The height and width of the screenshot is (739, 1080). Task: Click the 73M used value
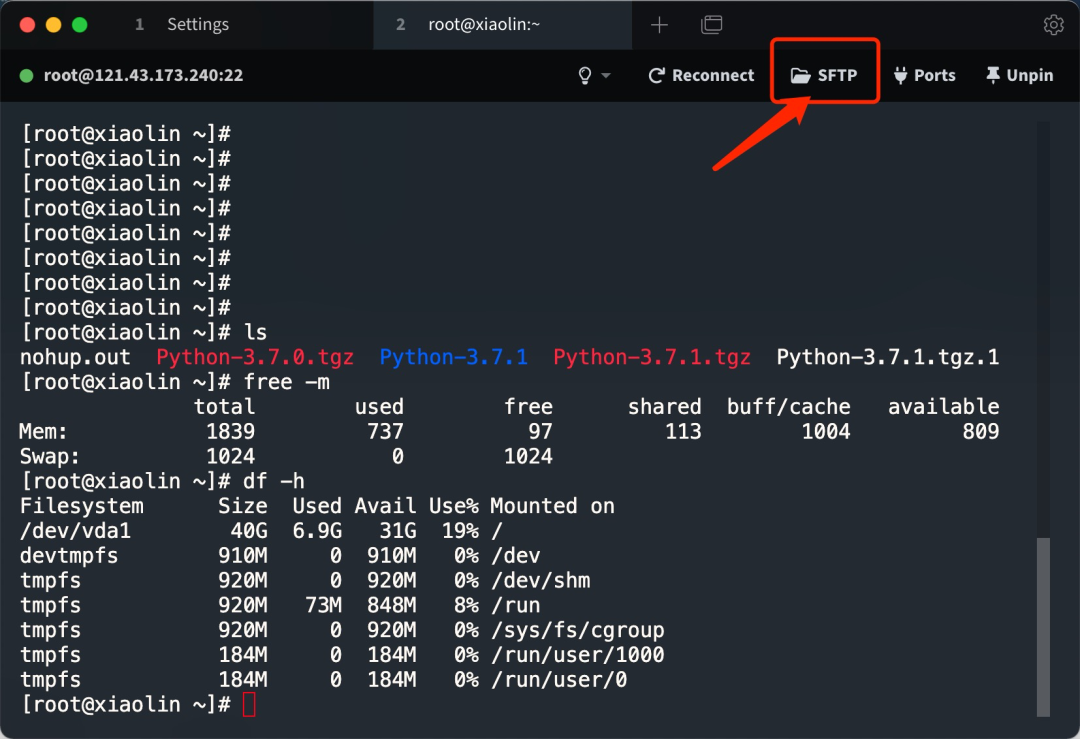coord(323,605)
